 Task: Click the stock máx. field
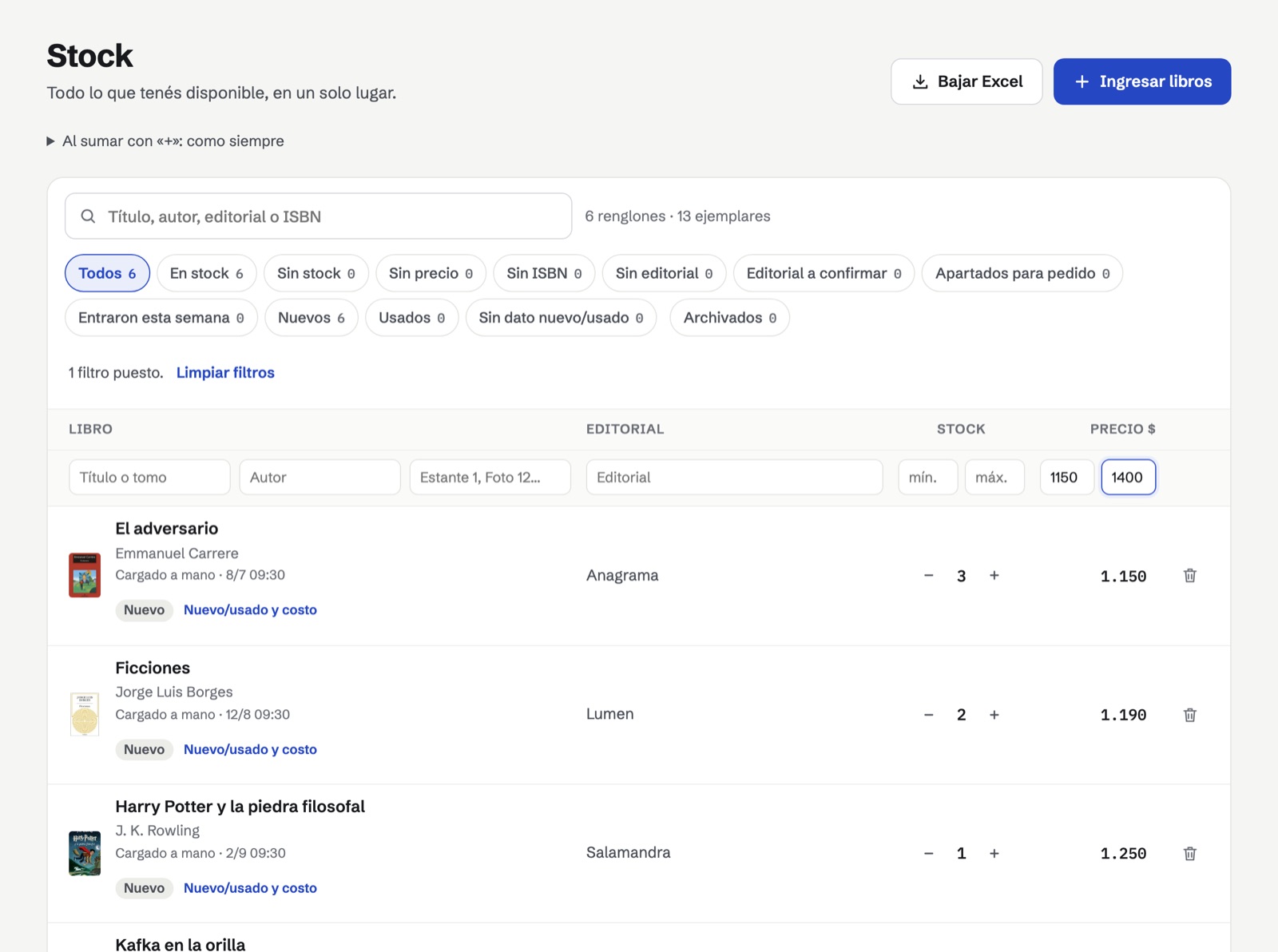[x=994, y=478]
